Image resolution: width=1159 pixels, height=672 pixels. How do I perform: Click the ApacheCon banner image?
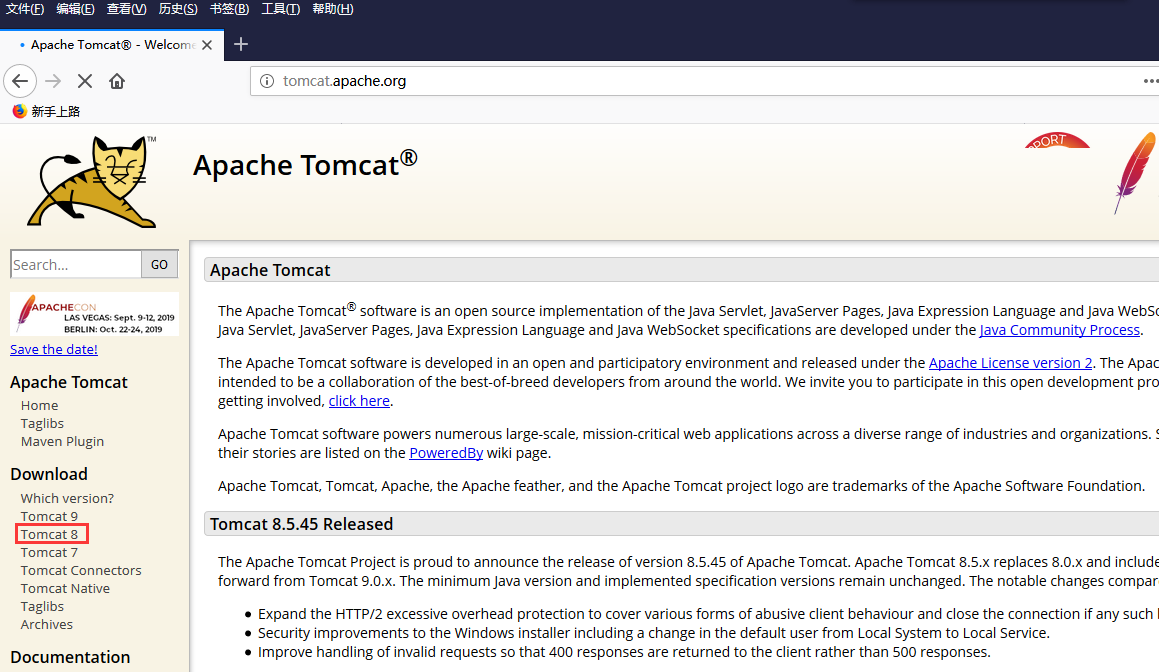(x=94, y=314)
